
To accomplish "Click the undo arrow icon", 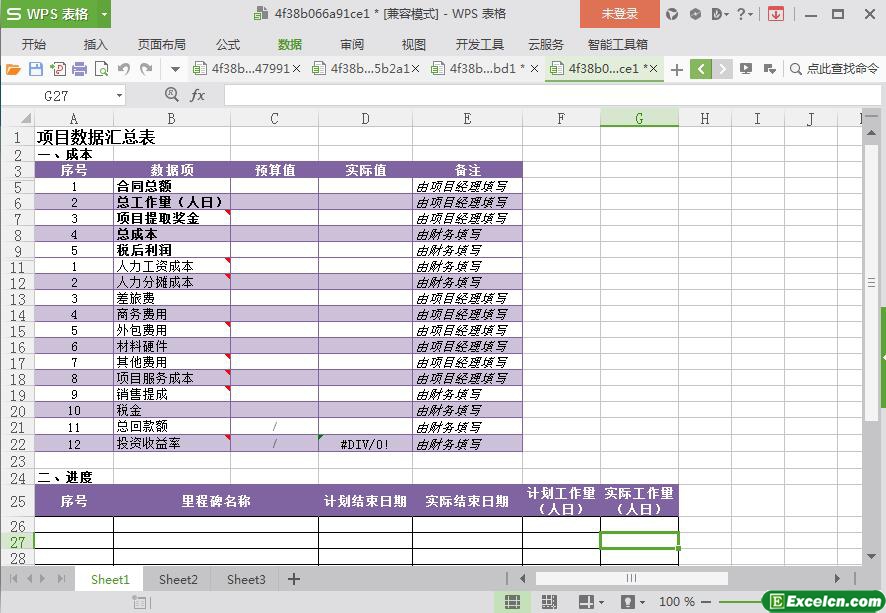I will click(x=123, y=69).
